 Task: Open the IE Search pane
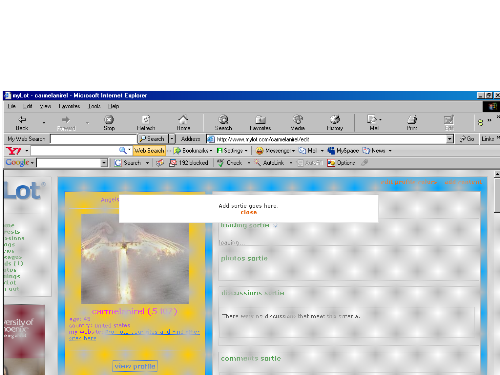coord(223,122)
